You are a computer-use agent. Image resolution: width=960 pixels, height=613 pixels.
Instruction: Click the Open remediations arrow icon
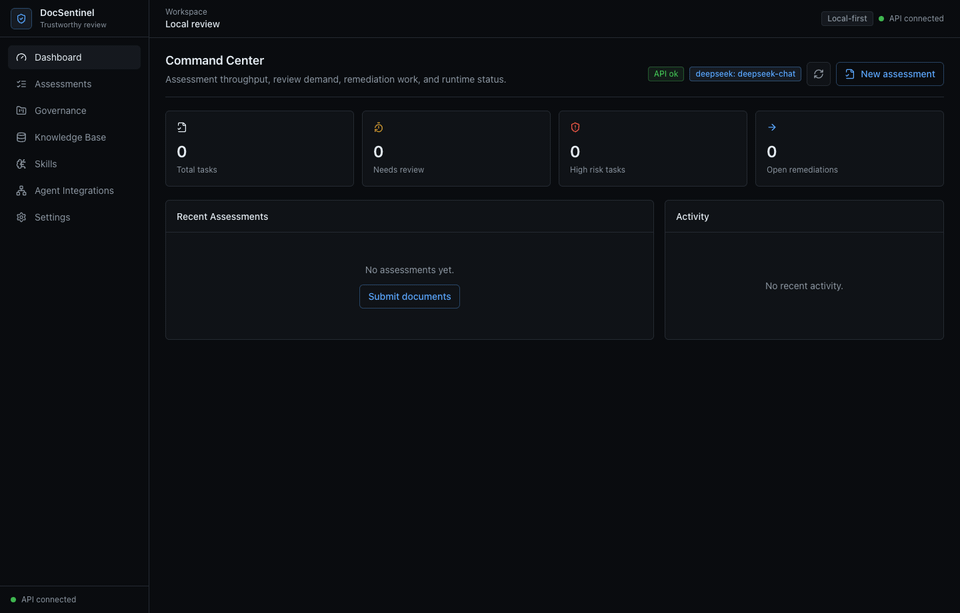[772, 127]
